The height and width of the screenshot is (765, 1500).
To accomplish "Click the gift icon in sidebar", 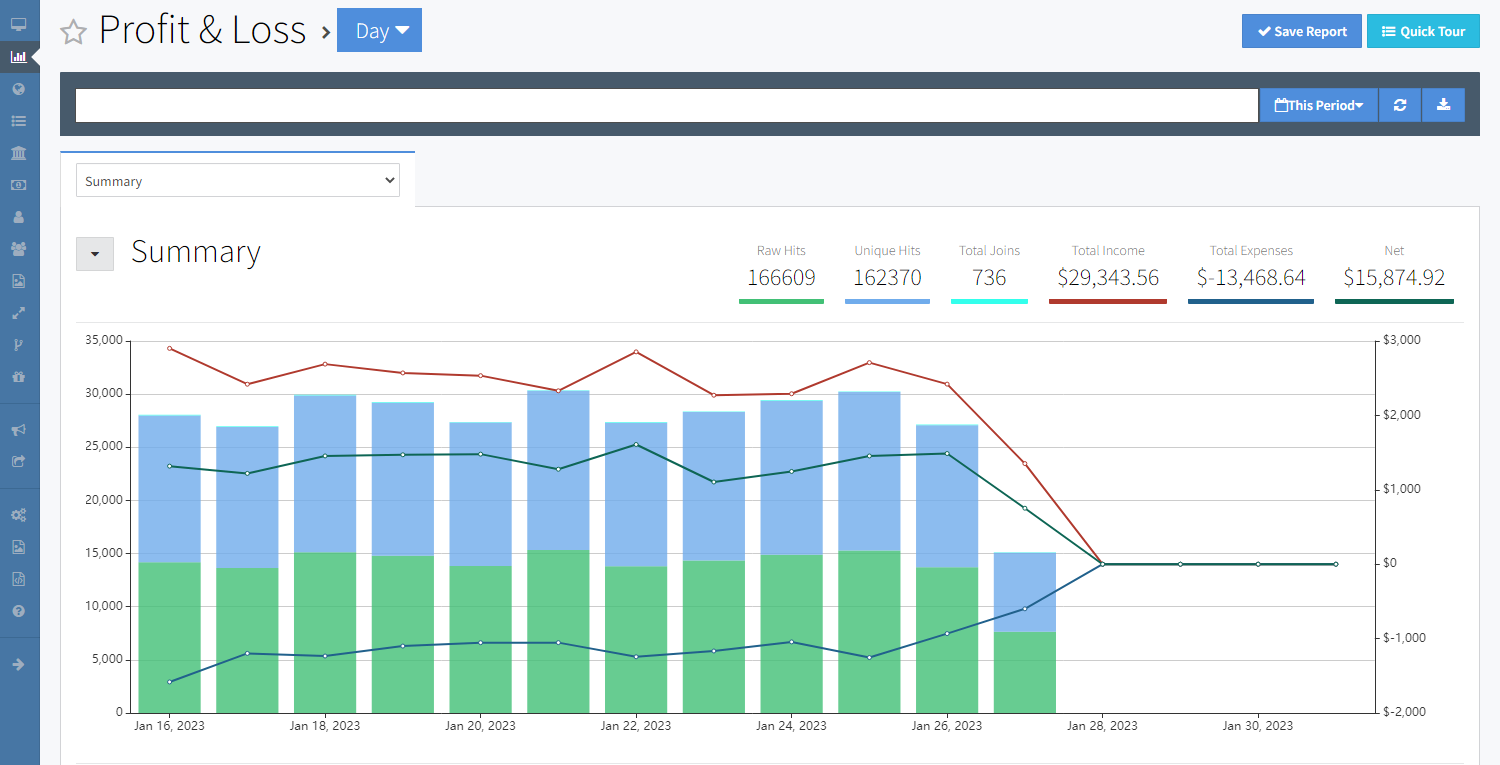I will click(18, 377).
